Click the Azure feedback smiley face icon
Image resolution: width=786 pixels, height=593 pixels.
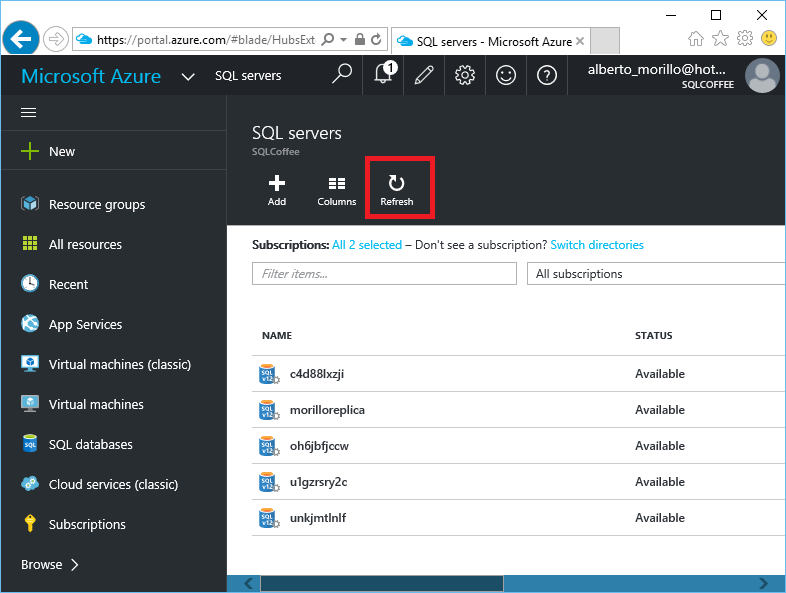click(506, 75)
